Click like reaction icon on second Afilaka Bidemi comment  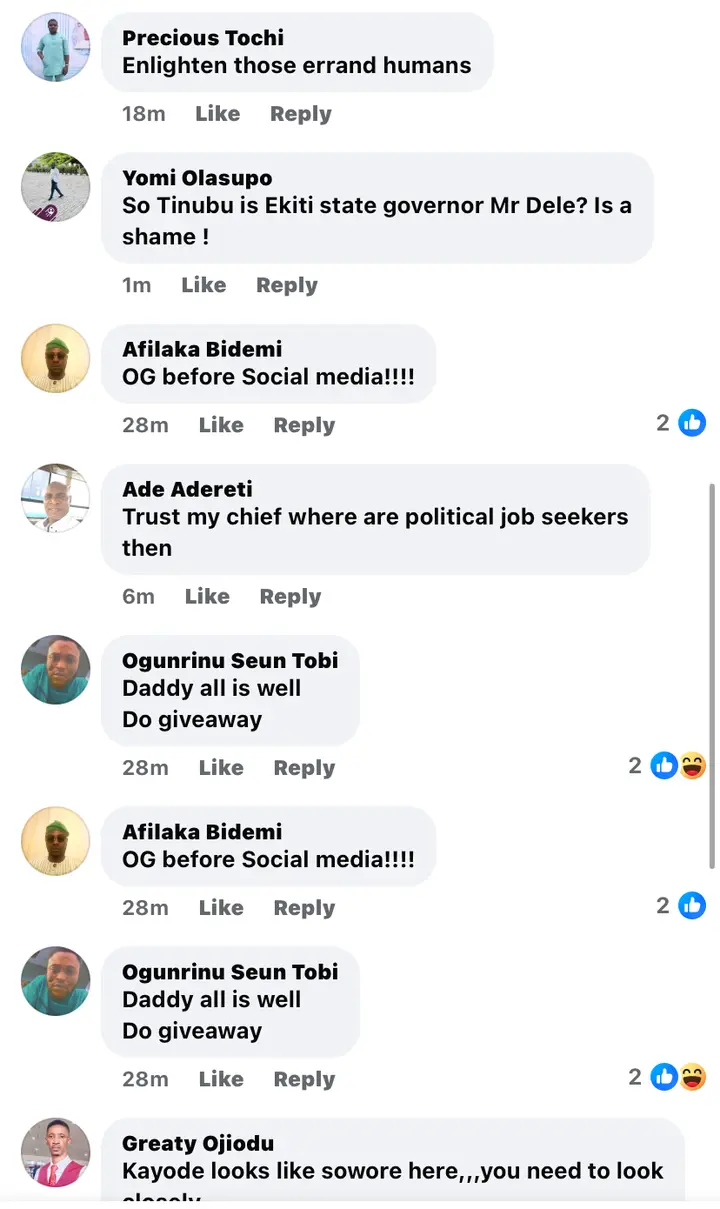692,906
